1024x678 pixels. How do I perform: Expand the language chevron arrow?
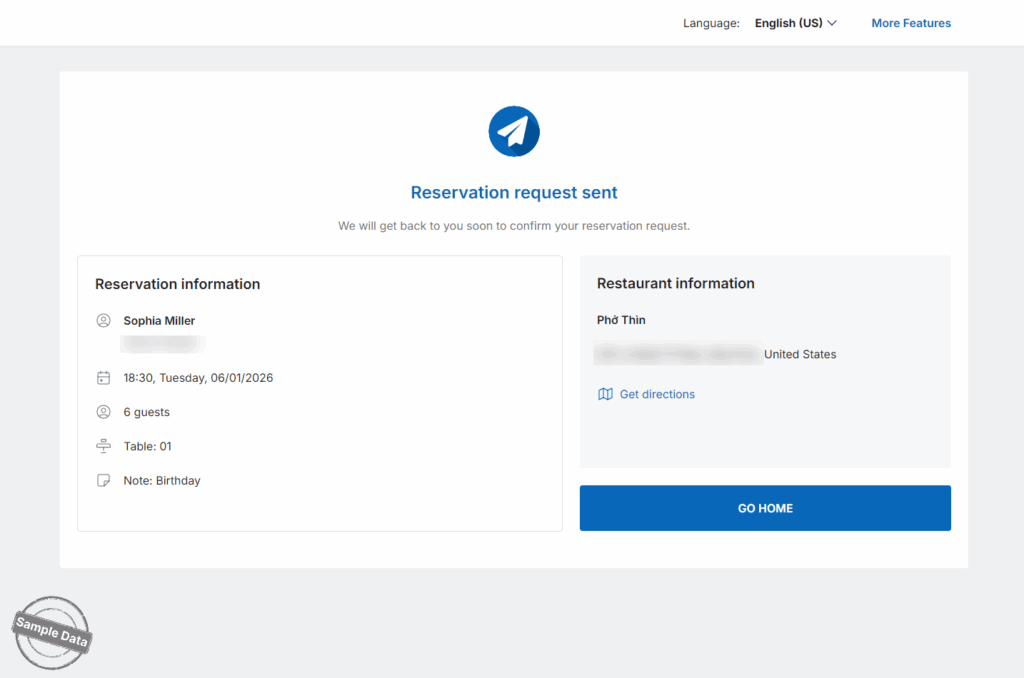tap(832, 23)
